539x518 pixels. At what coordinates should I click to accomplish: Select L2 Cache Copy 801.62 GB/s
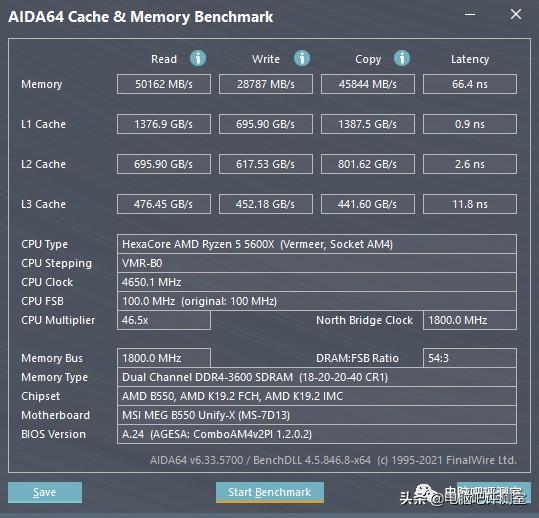coord(368,164)
